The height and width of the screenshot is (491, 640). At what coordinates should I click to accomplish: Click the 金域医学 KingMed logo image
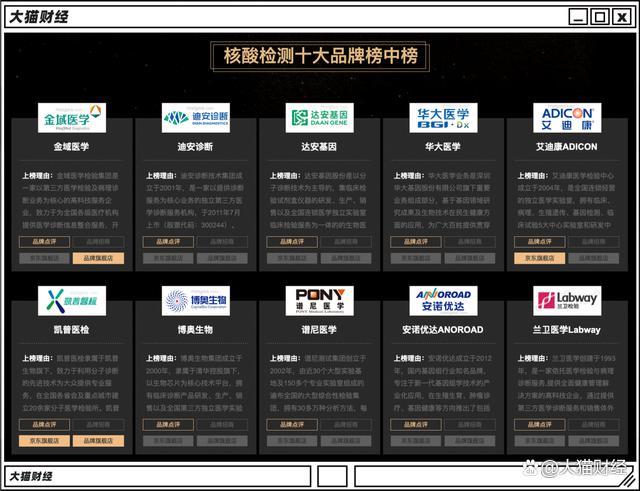tap(72, 118)
